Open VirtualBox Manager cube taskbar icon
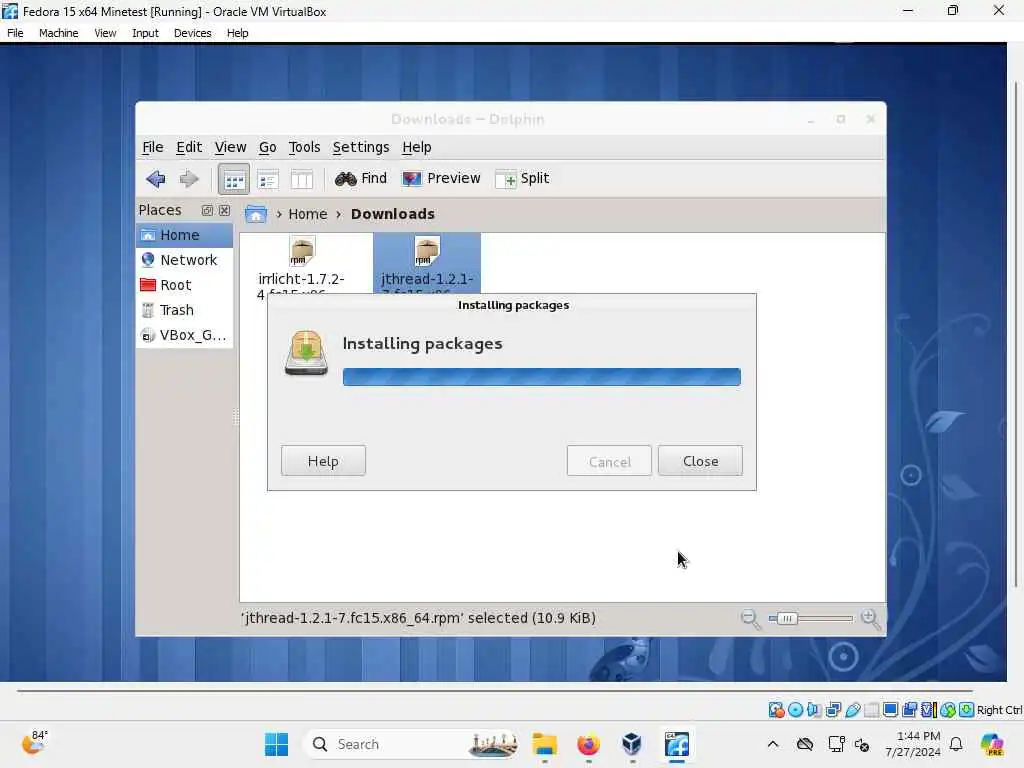1024x768 pixels. [x=632, y=744]
